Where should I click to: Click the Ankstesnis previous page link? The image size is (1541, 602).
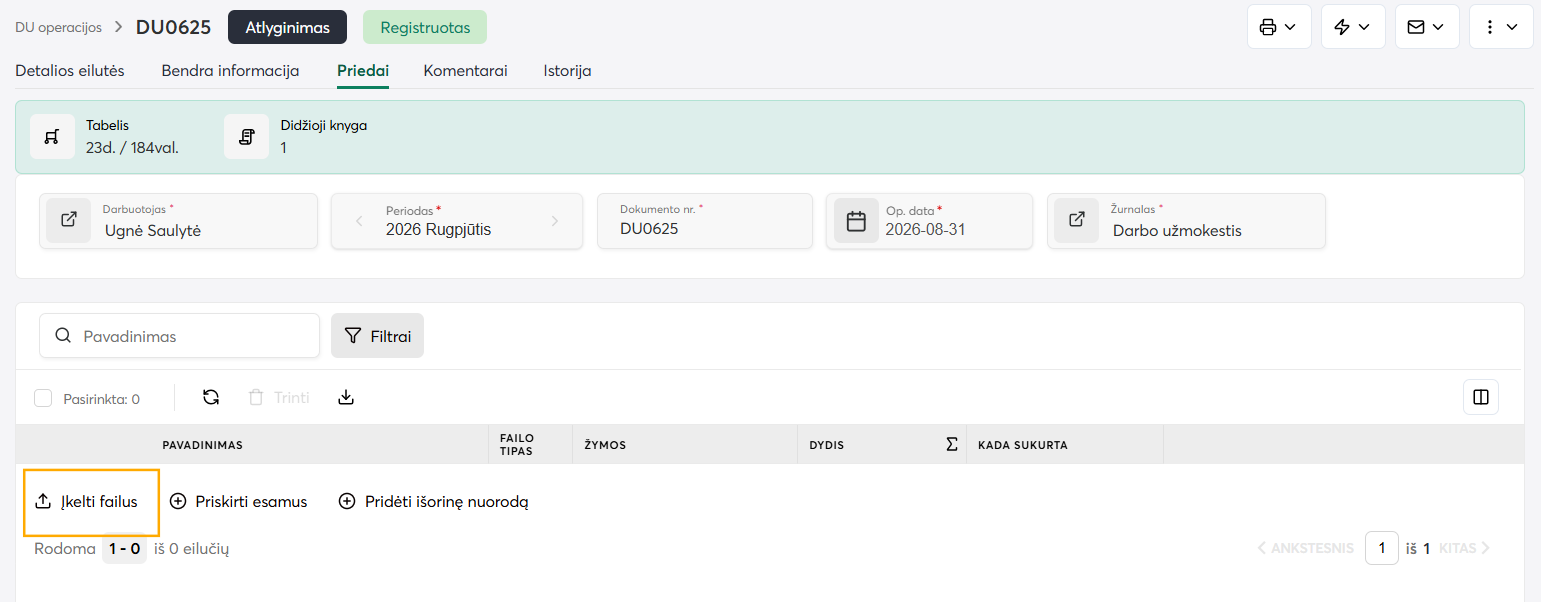click(1305, 548)
